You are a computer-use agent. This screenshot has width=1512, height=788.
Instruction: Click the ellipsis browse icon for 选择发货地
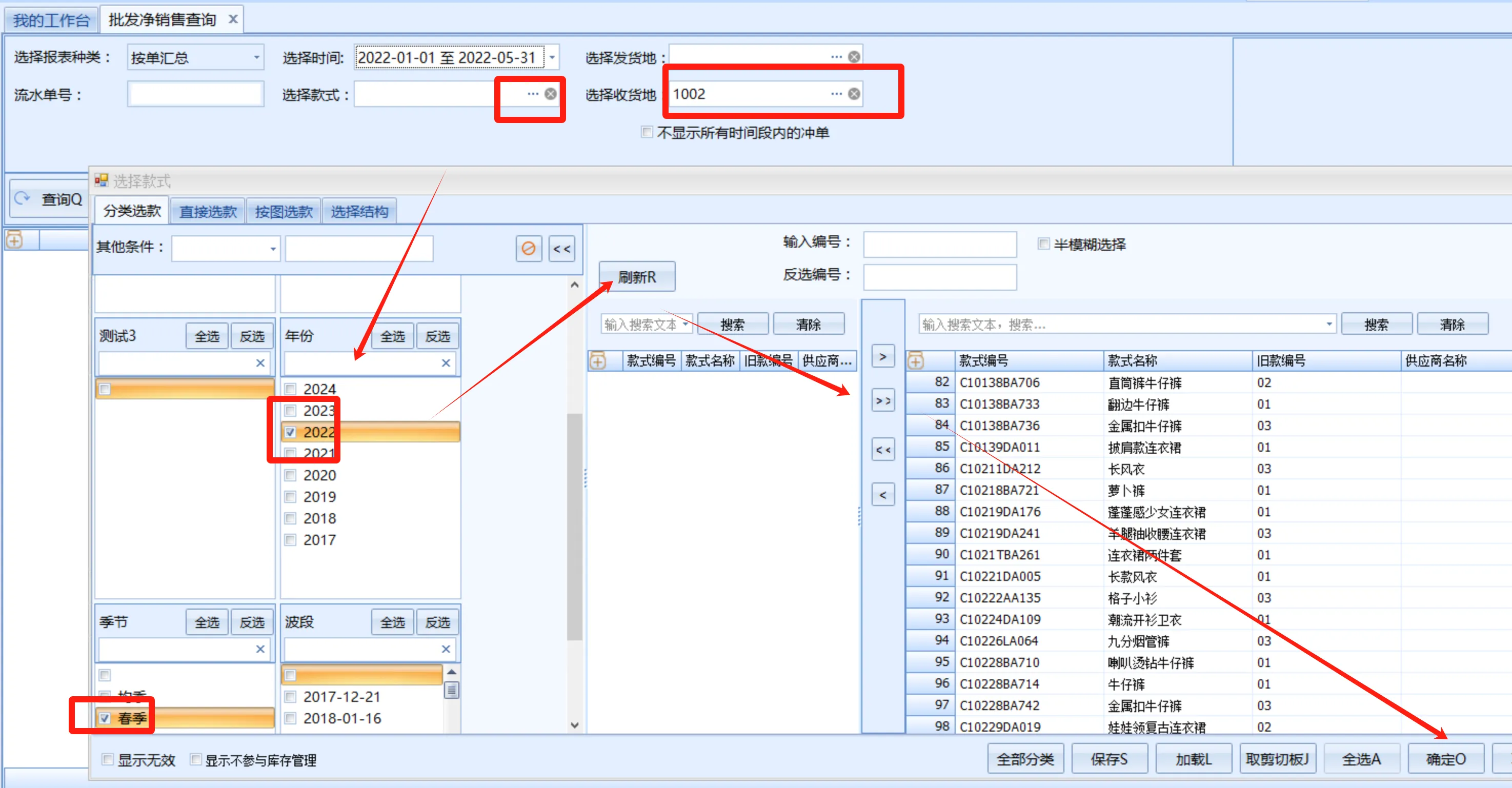pos(836,57)
